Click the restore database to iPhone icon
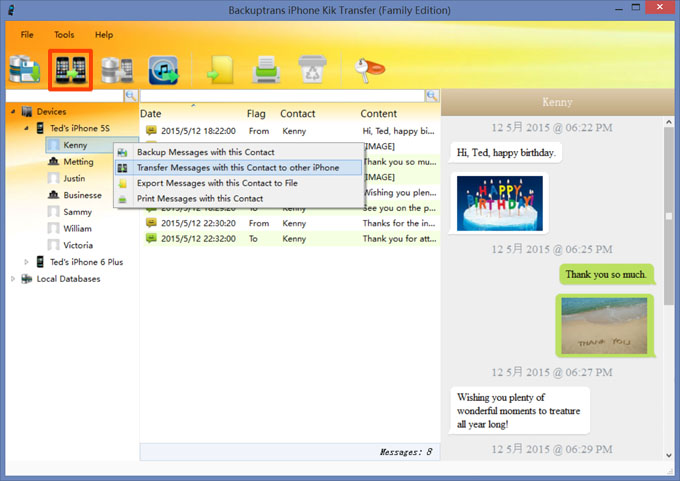 (x=117, y=70)
